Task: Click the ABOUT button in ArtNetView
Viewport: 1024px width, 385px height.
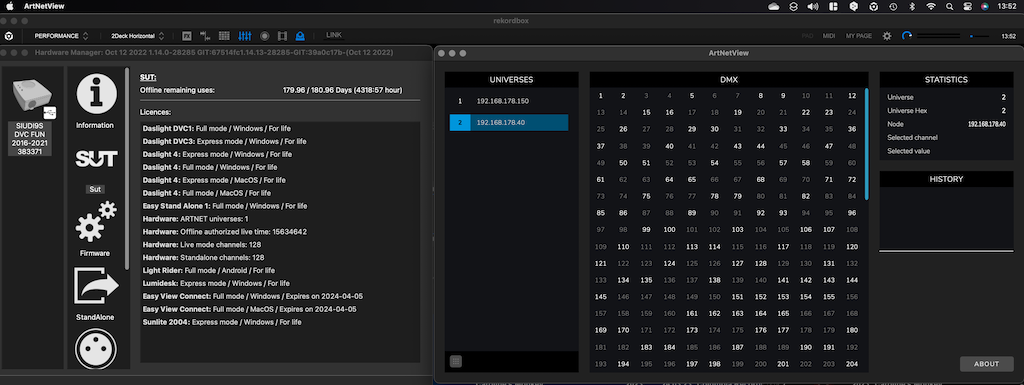Action: pos(986,363)
